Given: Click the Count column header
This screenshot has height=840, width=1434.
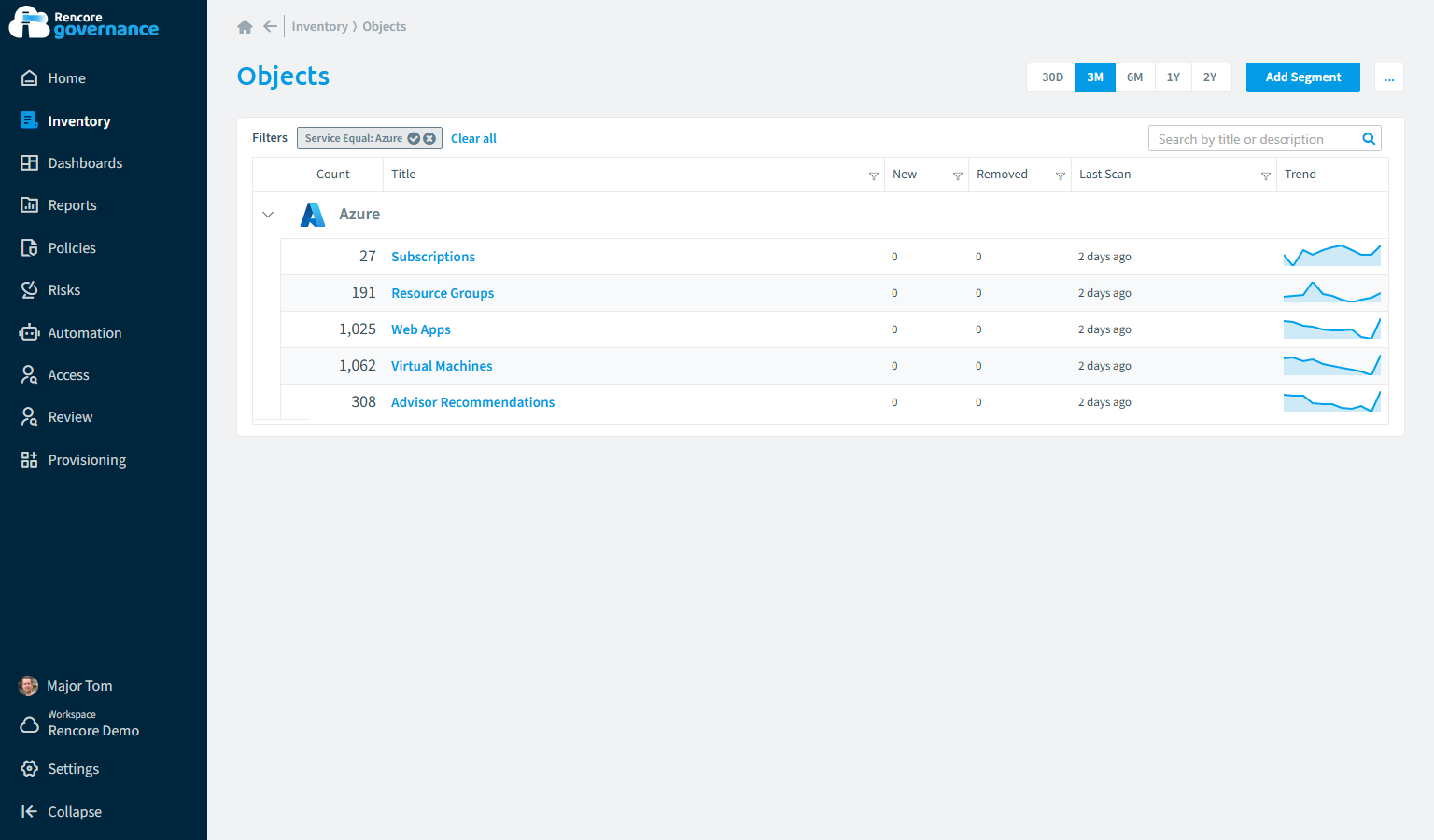Looking at the screenshot, I should (333, 175).
